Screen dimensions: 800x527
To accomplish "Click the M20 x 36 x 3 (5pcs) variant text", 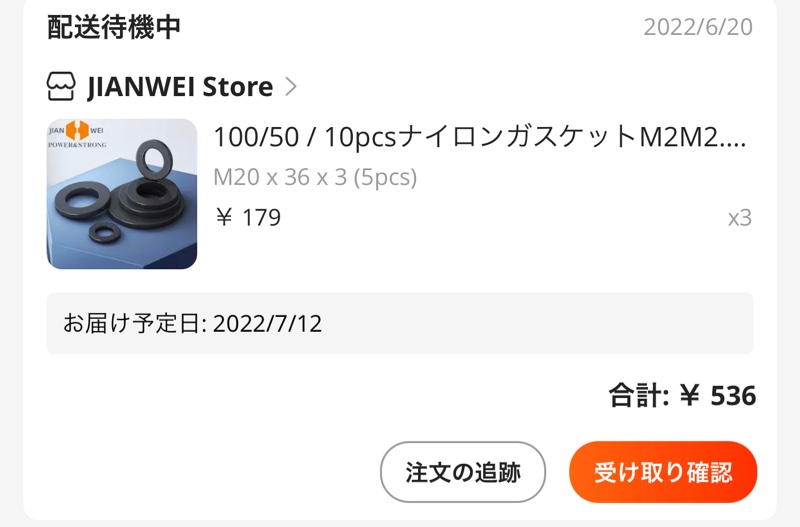I will click(x=315, y=177).
